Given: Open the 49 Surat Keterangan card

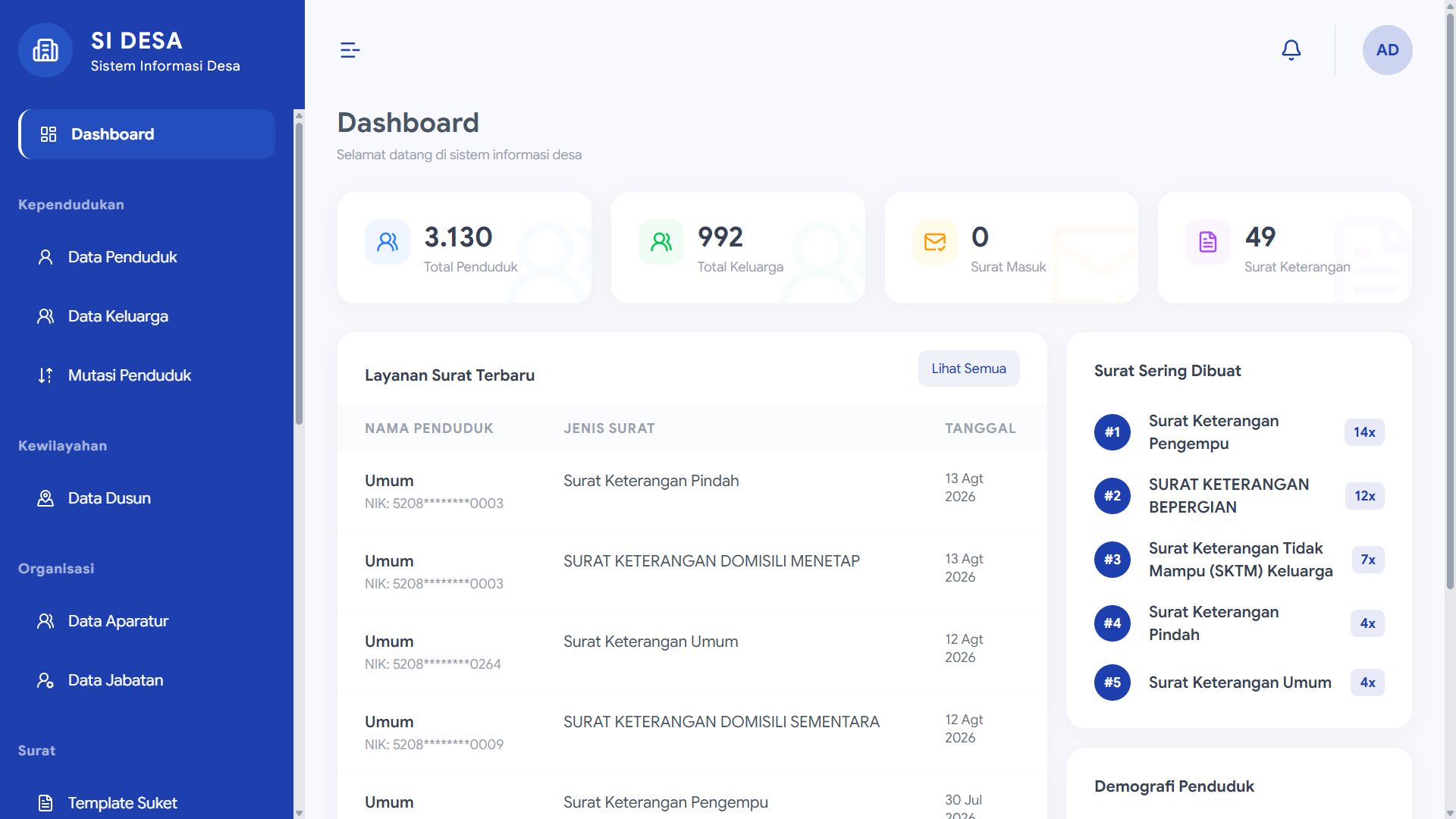Looking at the screenshot, I should tap(1285, 247).
